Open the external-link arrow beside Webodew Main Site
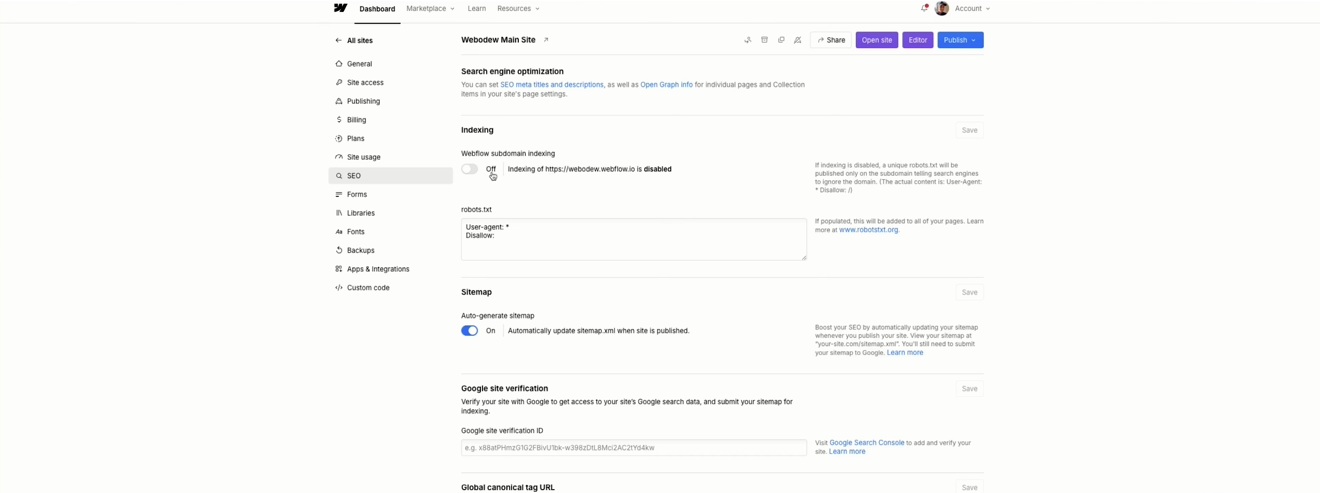The width and height of the screenshot is (1320, 493). 546,40
